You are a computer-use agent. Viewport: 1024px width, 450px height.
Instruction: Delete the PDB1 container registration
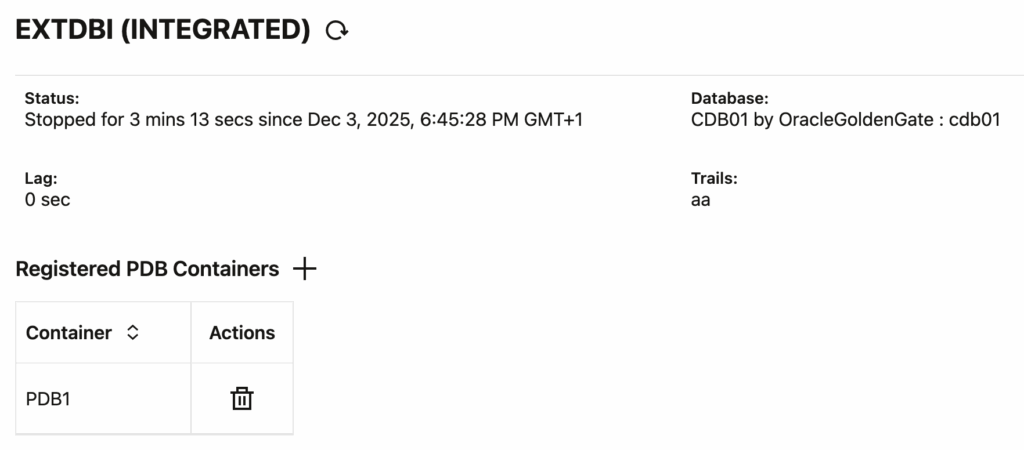coord(242,399)
